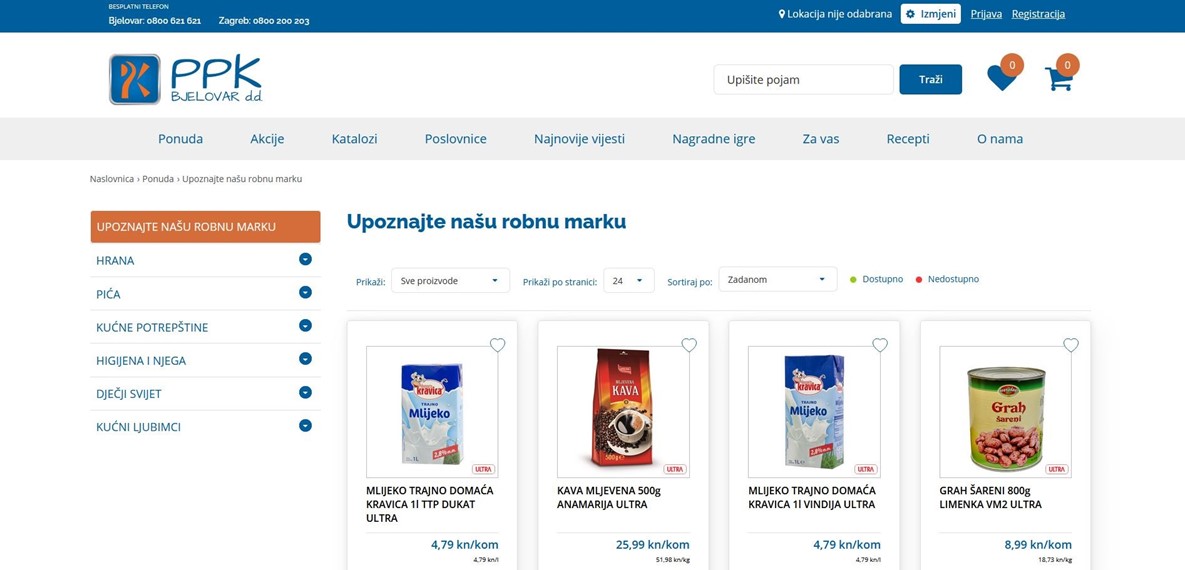Go to Akcije in the navigation menu
Viewport: 1185px width, 570px height.
point(267,138)
